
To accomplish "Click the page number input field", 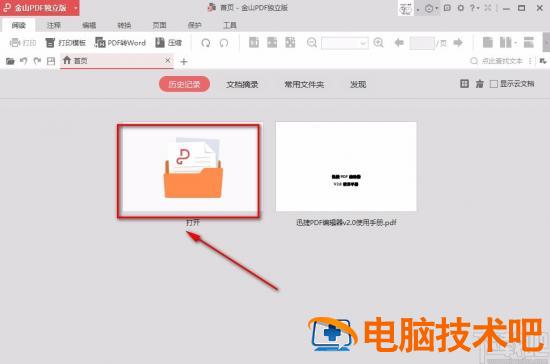I will (422, 43).
